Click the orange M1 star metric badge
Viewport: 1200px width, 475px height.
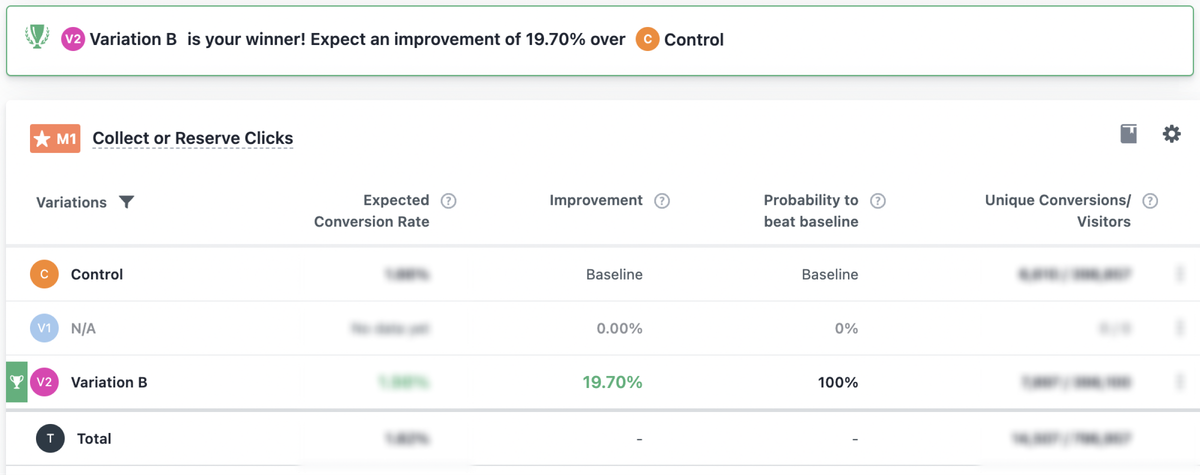click(55, 139)
